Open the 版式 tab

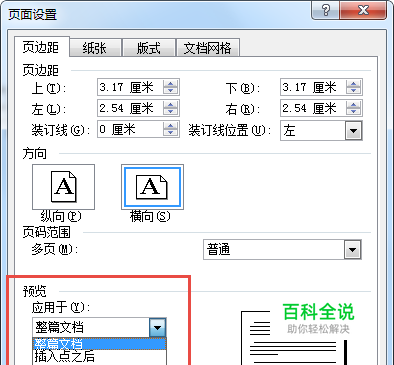[x=148, y=48]
